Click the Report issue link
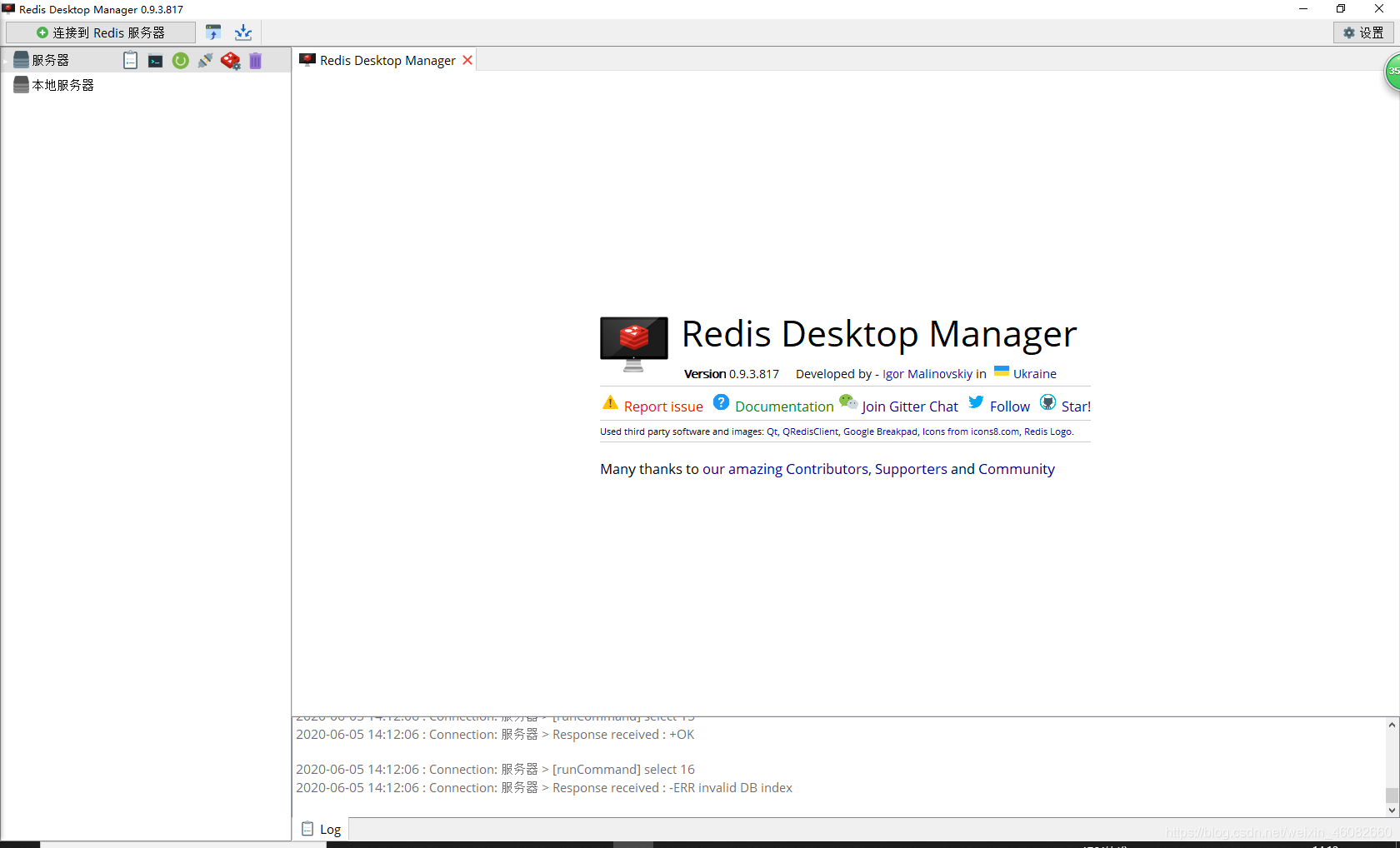Screen dimensions: 1400x848 tap(663, 407)
